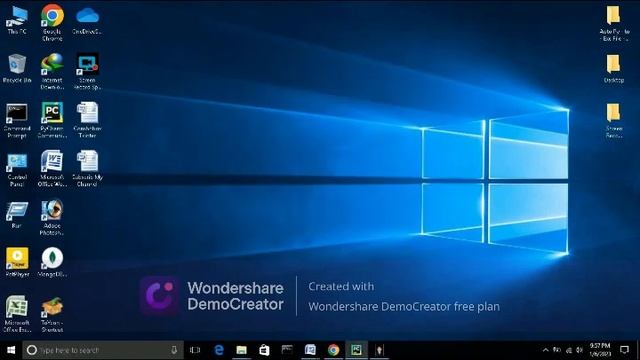This screenshot has height=360, width=640.
Task: Switch to Command Prompt on the taskbar
Action: 287,350
